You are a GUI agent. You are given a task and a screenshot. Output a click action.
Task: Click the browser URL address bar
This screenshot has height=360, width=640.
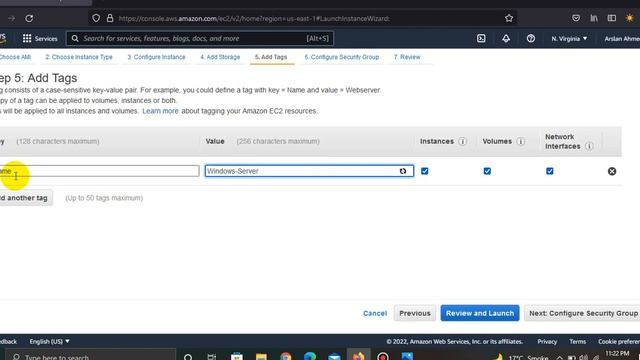click(x=301, y=18)
